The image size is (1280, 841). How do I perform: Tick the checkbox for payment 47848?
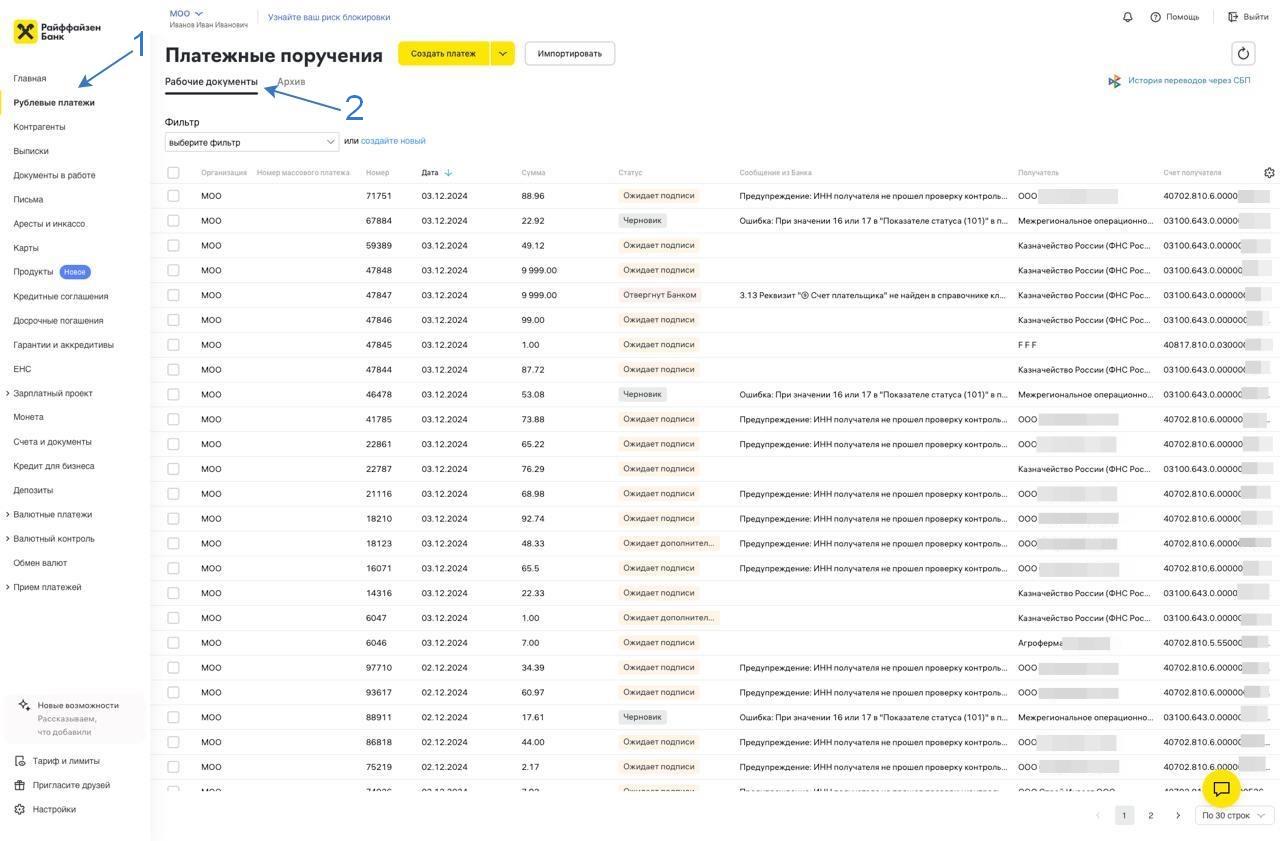[x=173, y=270]
